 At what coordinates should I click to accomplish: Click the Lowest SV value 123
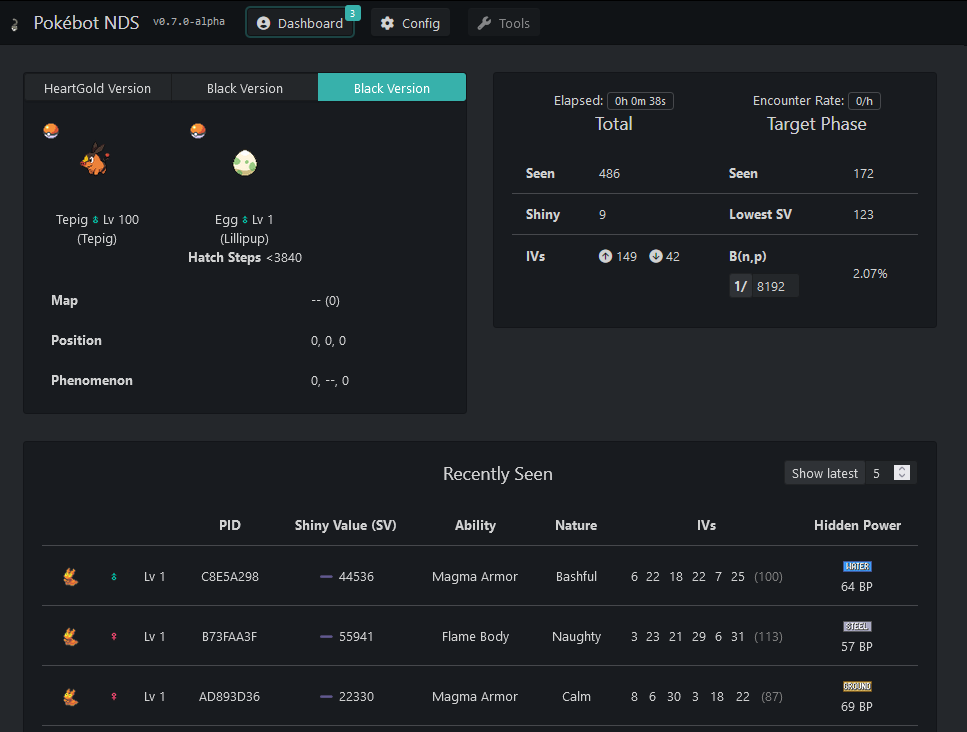(x=863, y=215)
